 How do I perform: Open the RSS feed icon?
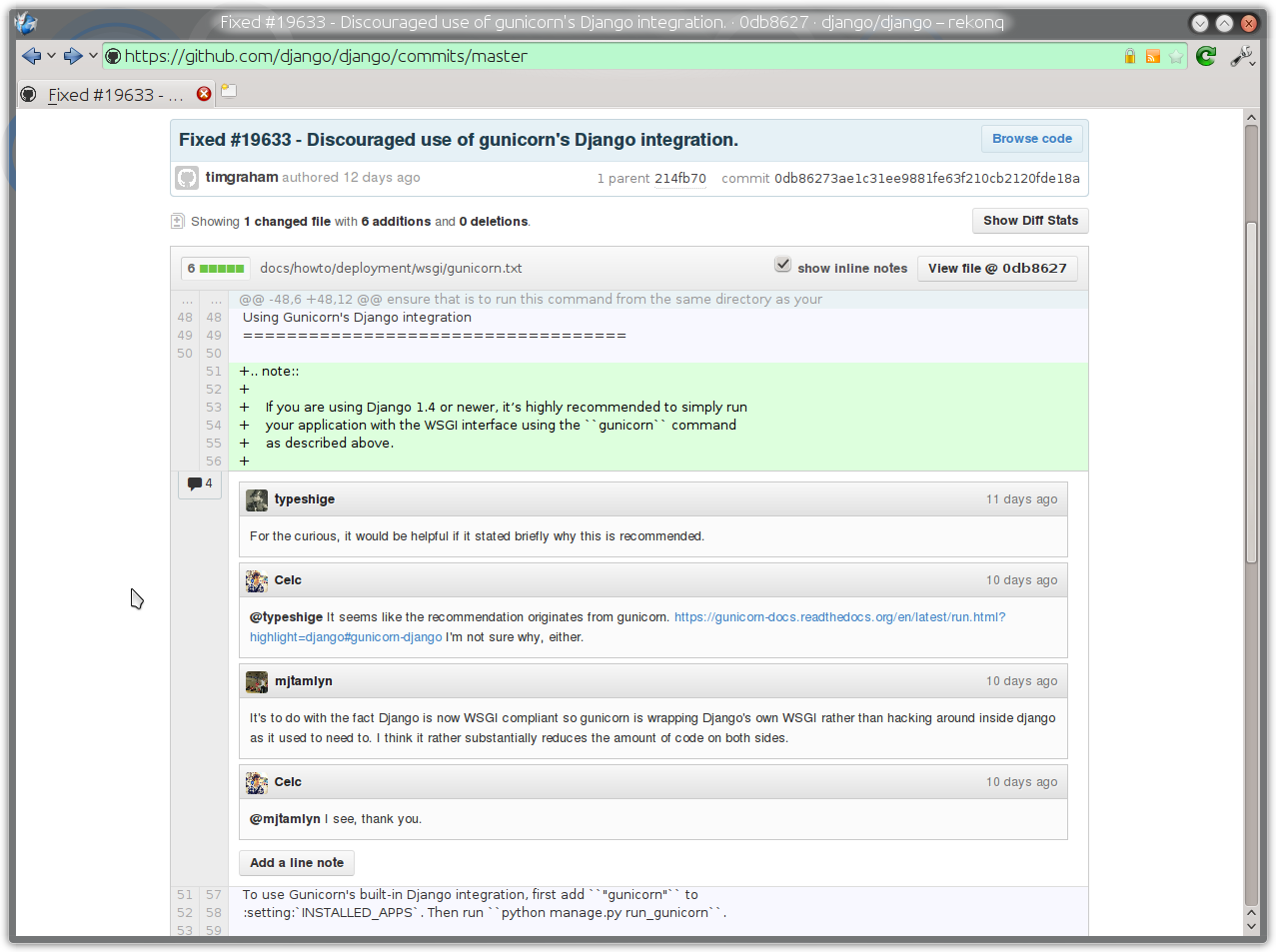pyautogui.click(x=1153, y=57)
